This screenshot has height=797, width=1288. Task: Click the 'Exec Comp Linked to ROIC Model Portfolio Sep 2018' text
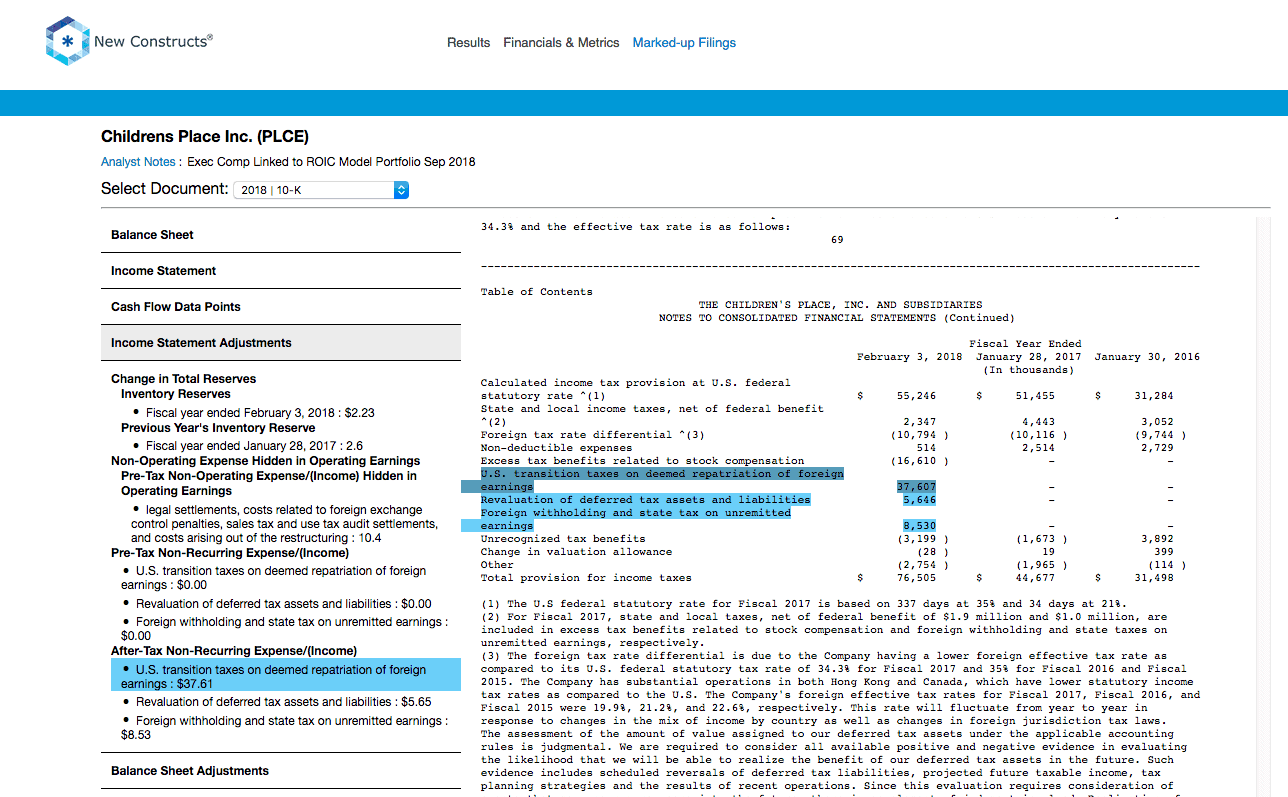[331, 162]
